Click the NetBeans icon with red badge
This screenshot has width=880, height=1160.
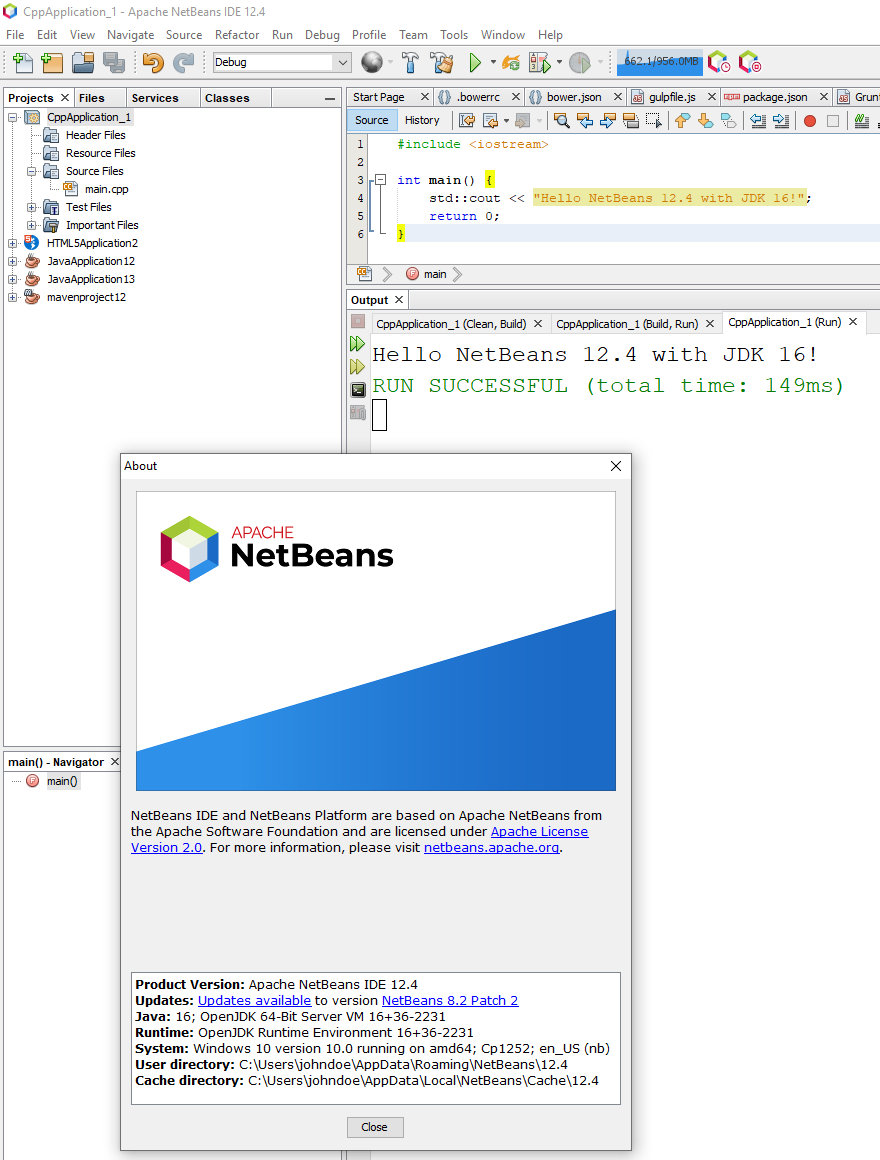pyautogui.click(x=750, y=62)
